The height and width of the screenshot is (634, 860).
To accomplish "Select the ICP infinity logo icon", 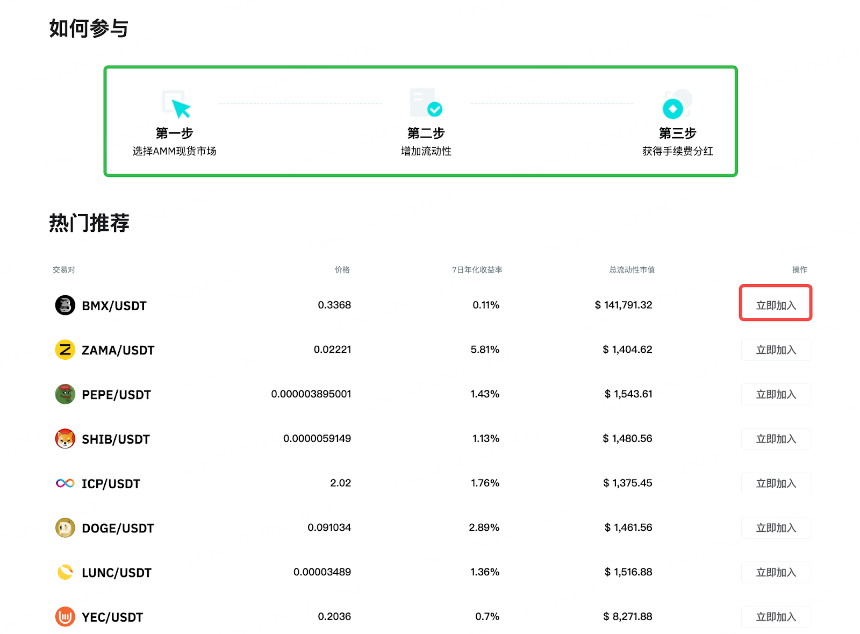I will click(x=65, y=483).
